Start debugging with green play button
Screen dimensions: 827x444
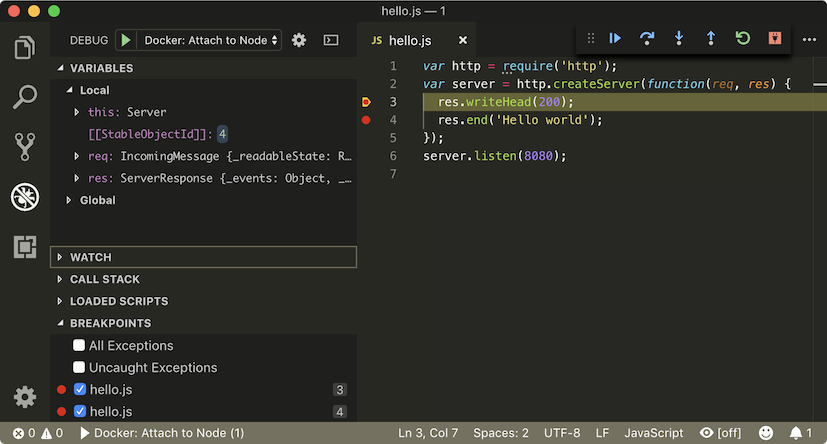(126, 40)
